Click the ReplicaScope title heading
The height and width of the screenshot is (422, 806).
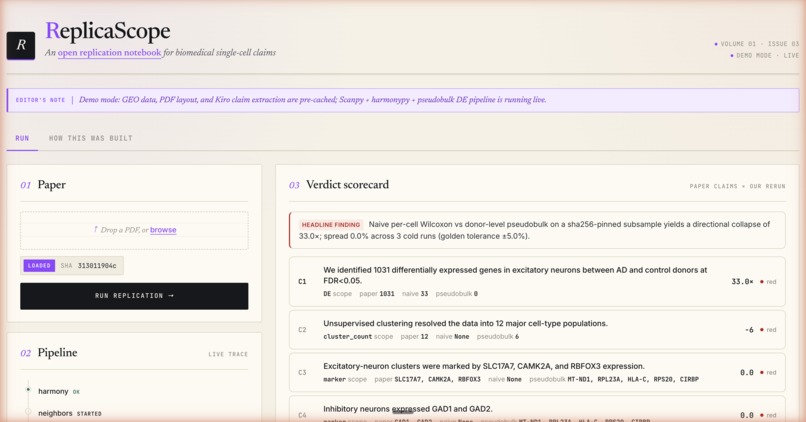click(x=108, y=31)
